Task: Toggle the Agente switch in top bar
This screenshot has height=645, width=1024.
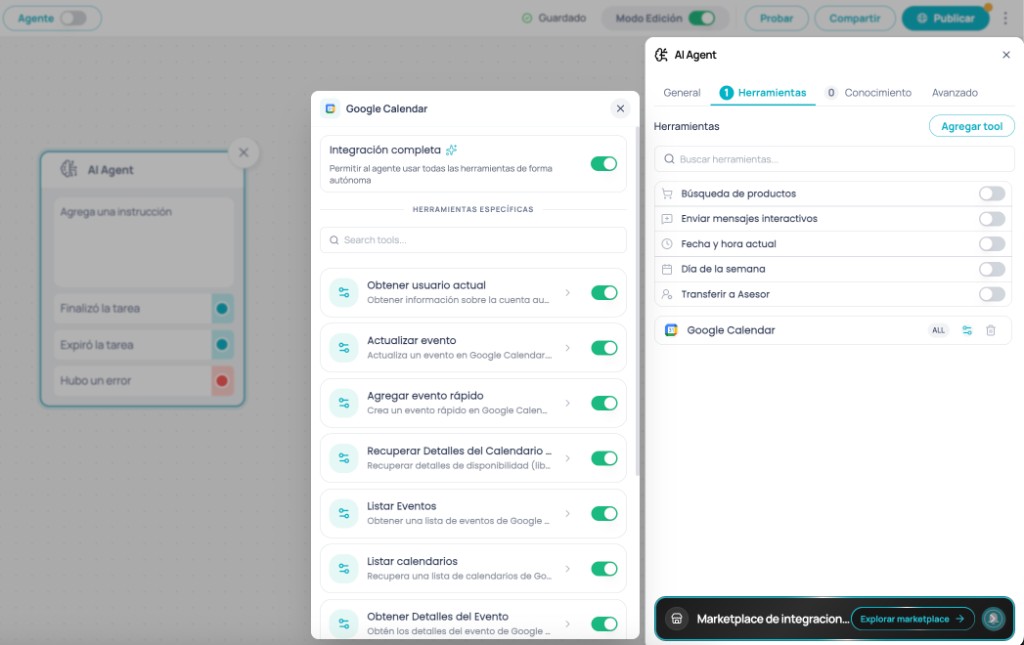Action: pyautogui.click(x=73, y=18)
